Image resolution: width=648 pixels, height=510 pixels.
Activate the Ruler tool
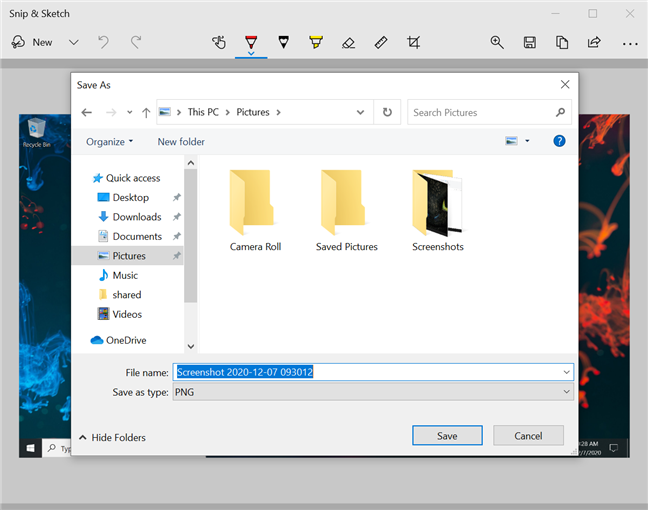(x=380, y=42)
